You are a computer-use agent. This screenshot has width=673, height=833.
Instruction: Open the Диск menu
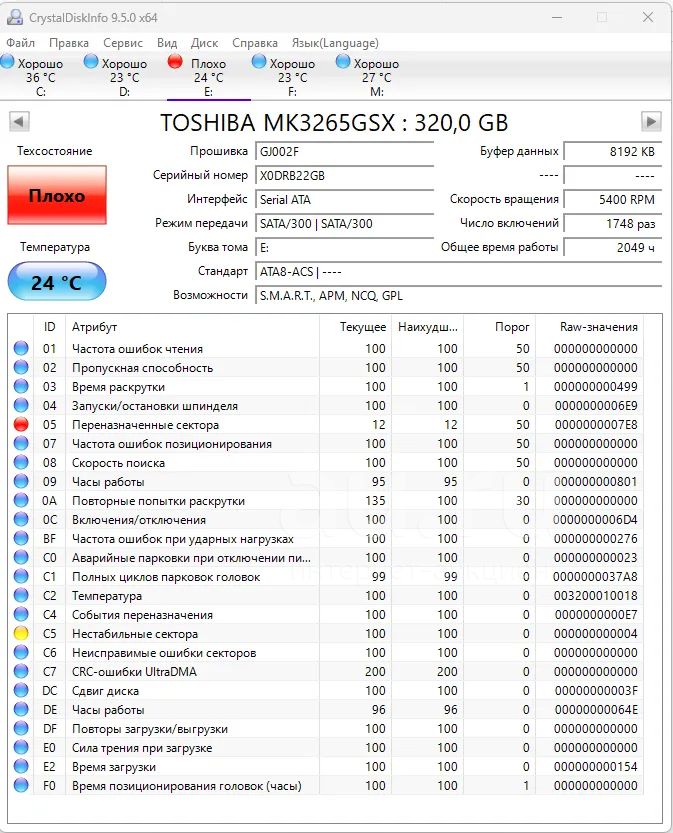[x=205, y=42]
